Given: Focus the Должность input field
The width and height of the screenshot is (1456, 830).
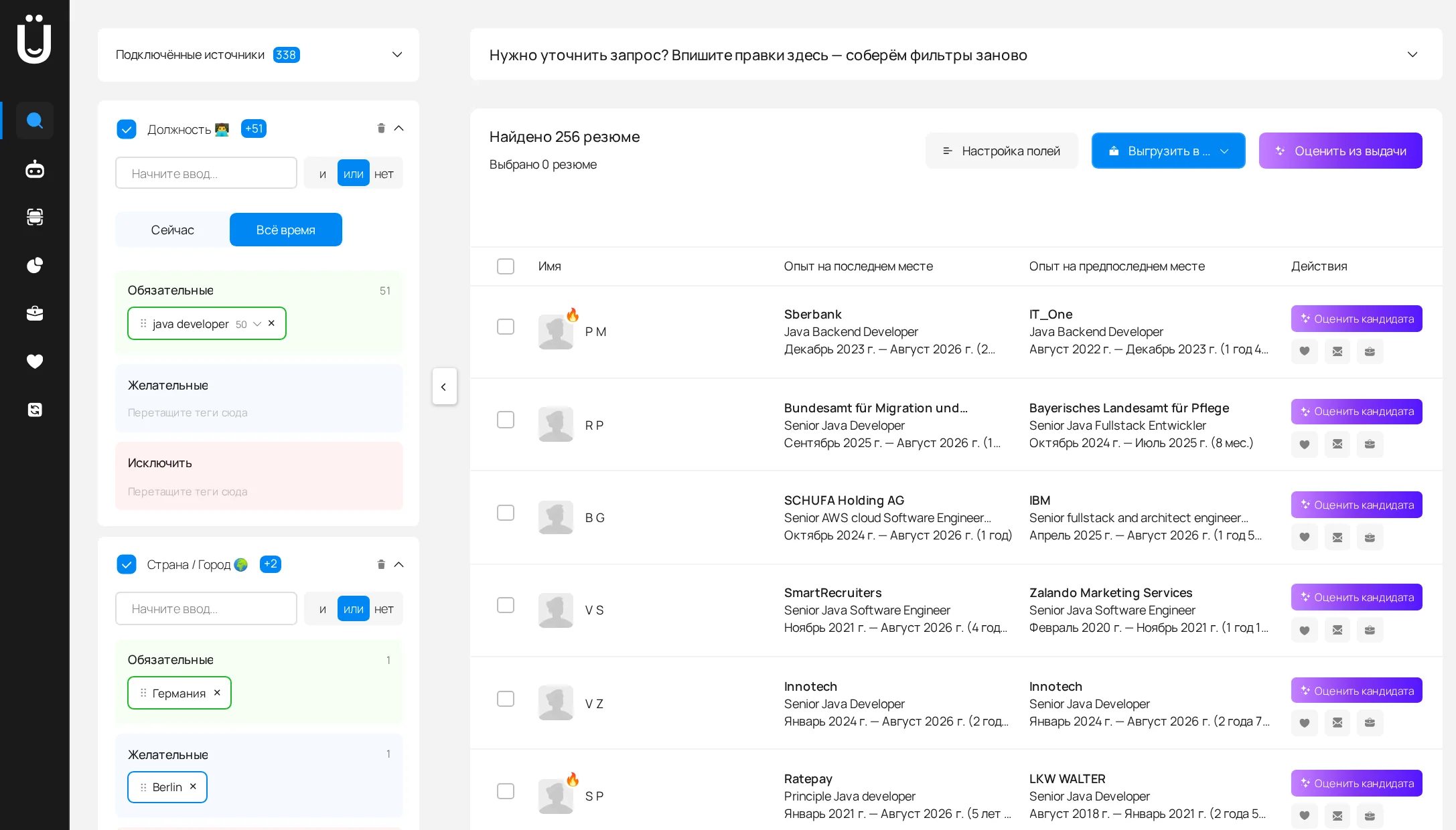Looking at the screenshot, I should point(206,173).
